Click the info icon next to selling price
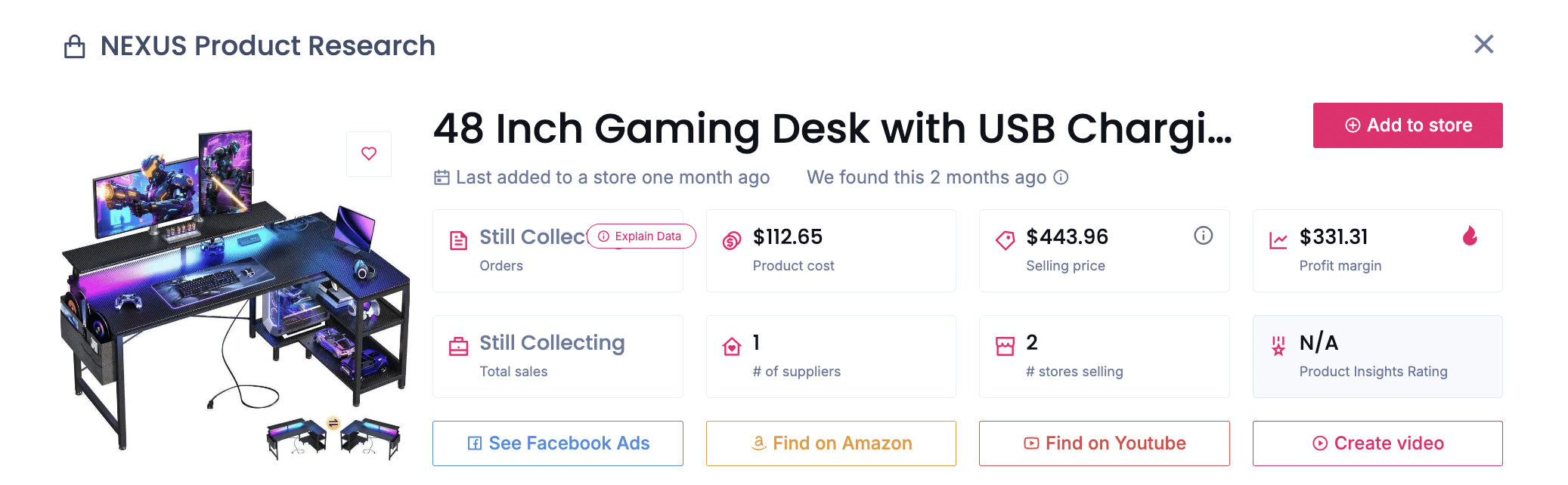1568x485 pixels. click(1204, 236)
